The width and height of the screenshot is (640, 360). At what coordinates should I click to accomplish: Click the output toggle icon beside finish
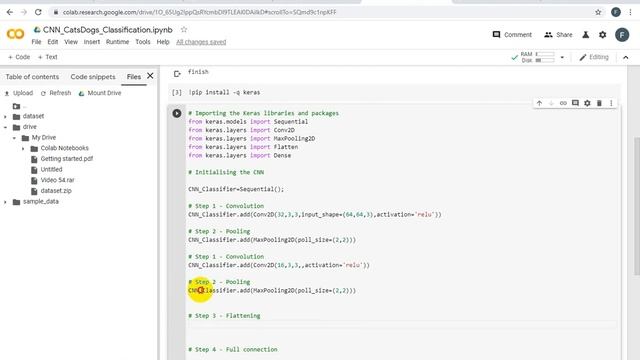coord(177,74)
